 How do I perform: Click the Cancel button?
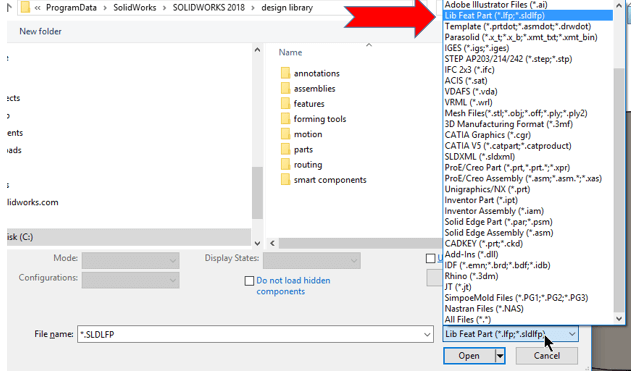coord(546,356)
